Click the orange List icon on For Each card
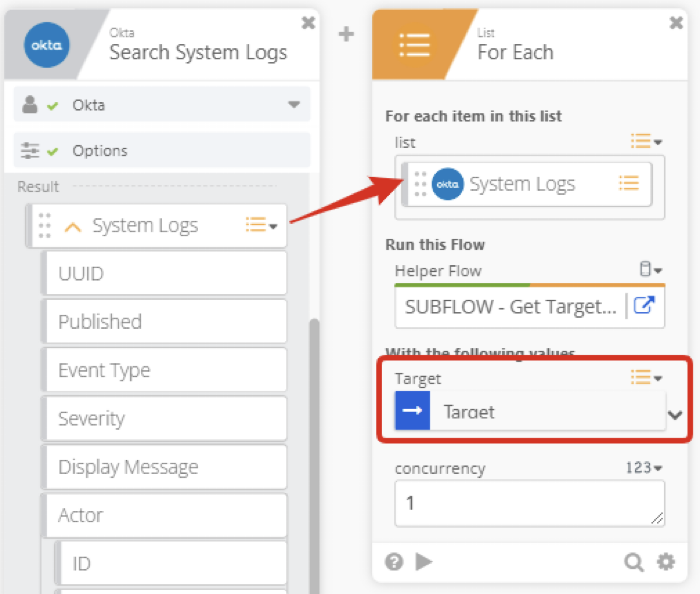This screenshot has height=594, width=700. pyautogui.click(x=414, y=45)
